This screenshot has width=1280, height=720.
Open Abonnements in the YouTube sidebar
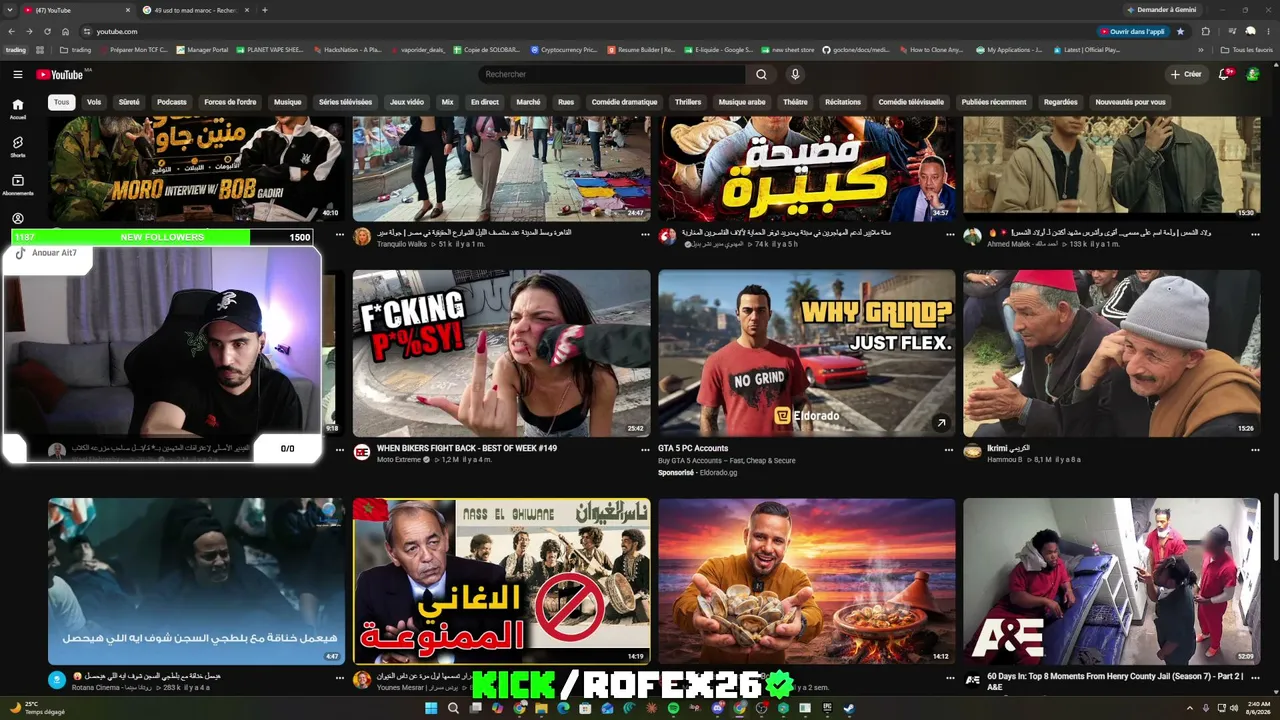pyautogui.click(x=18, y=185)
